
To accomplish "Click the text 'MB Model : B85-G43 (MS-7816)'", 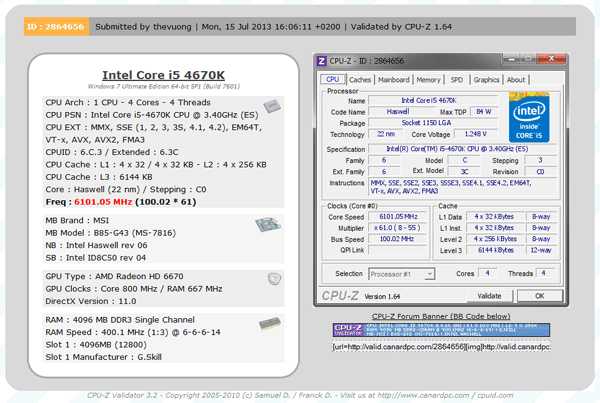I will click(110, 233).
